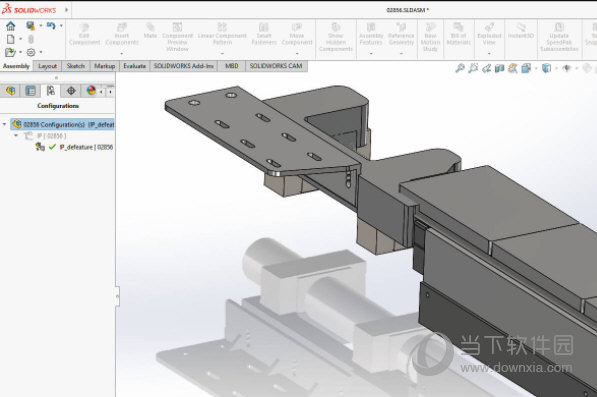Open the New document dropdown arrow
The image size is (597, 397).
pos(21,39)
